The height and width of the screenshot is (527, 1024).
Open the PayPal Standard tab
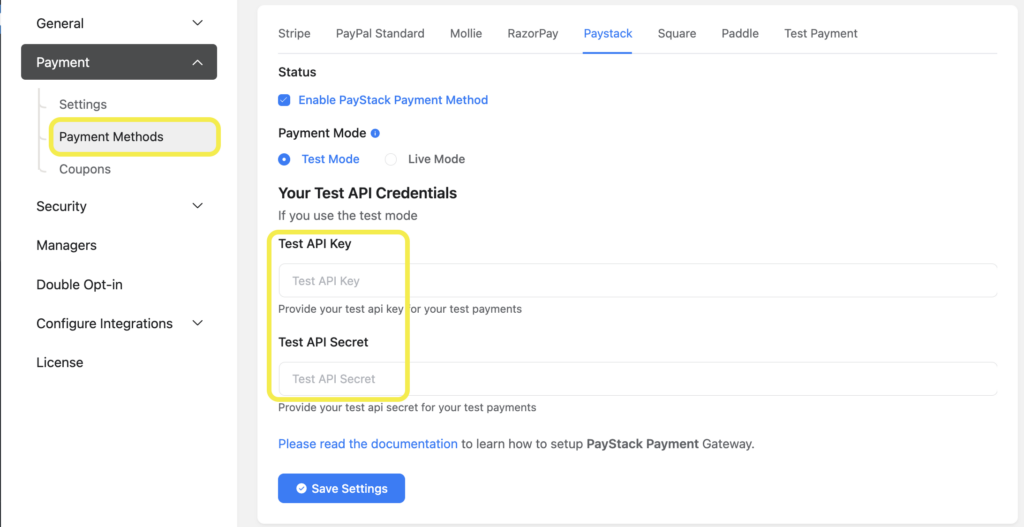point(380,33)
